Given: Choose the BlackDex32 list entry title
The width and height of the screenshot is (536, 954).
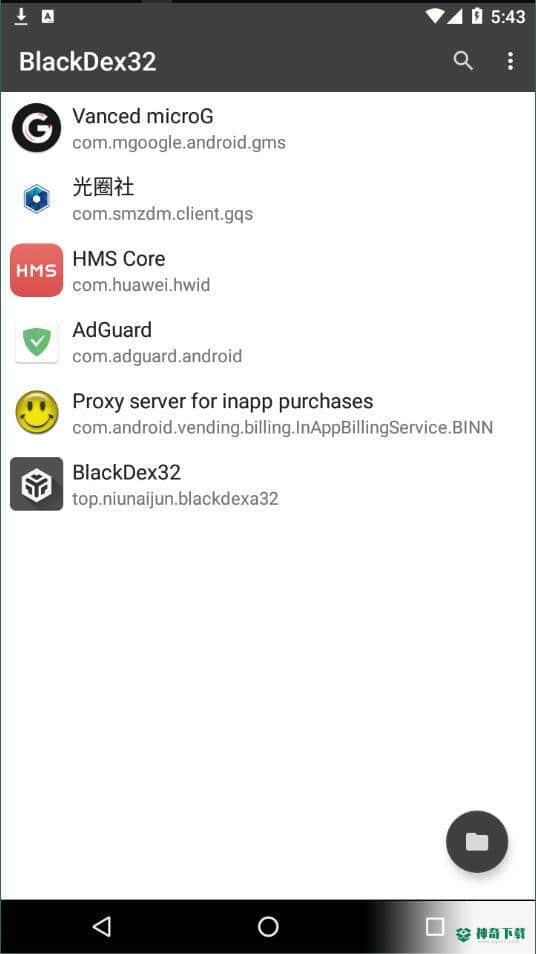Looking at the screenshot, I should tap(127, 472).
